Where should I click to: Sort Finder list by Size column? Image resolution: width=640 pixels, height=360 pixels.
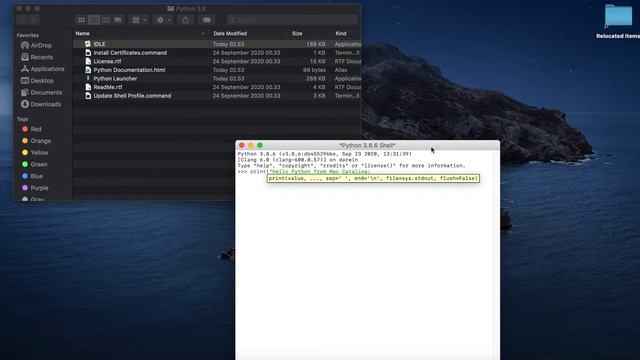297,33
